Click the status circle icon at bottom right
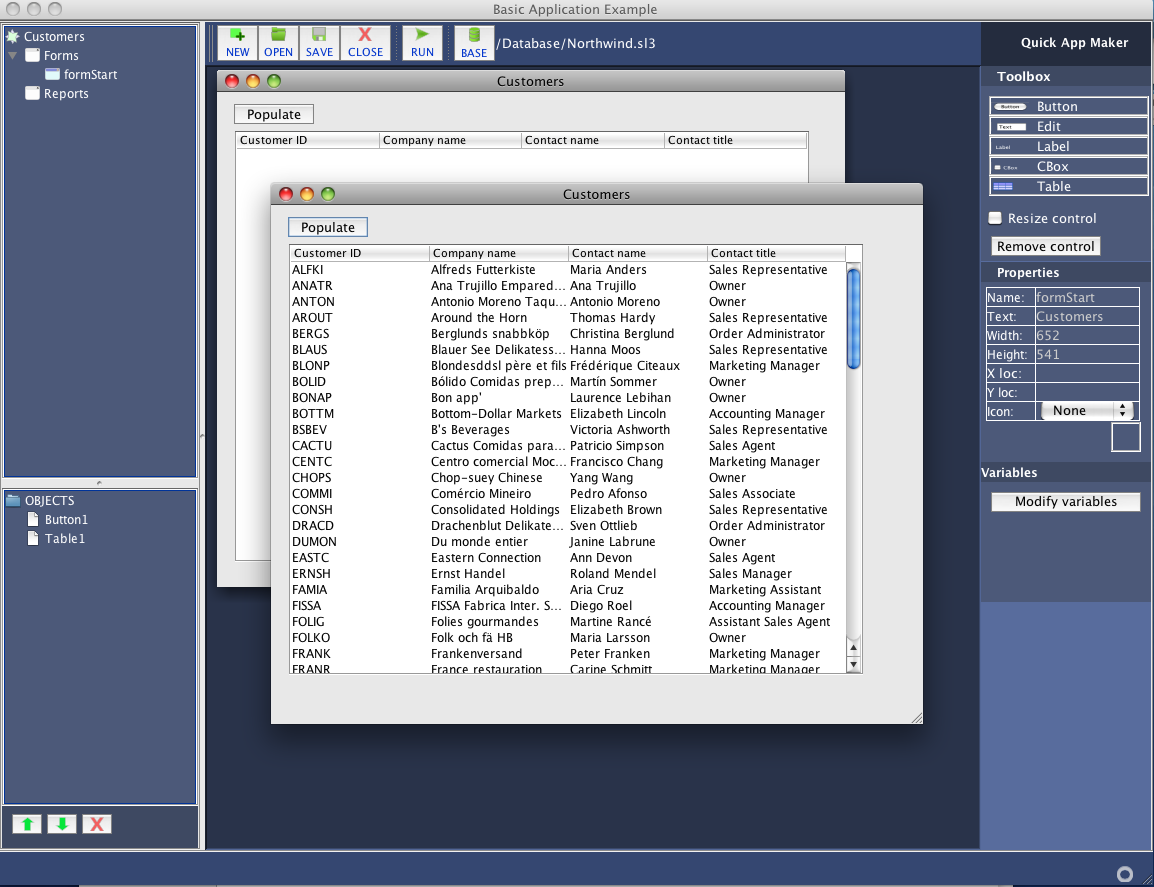 [x=1125, y=874]
